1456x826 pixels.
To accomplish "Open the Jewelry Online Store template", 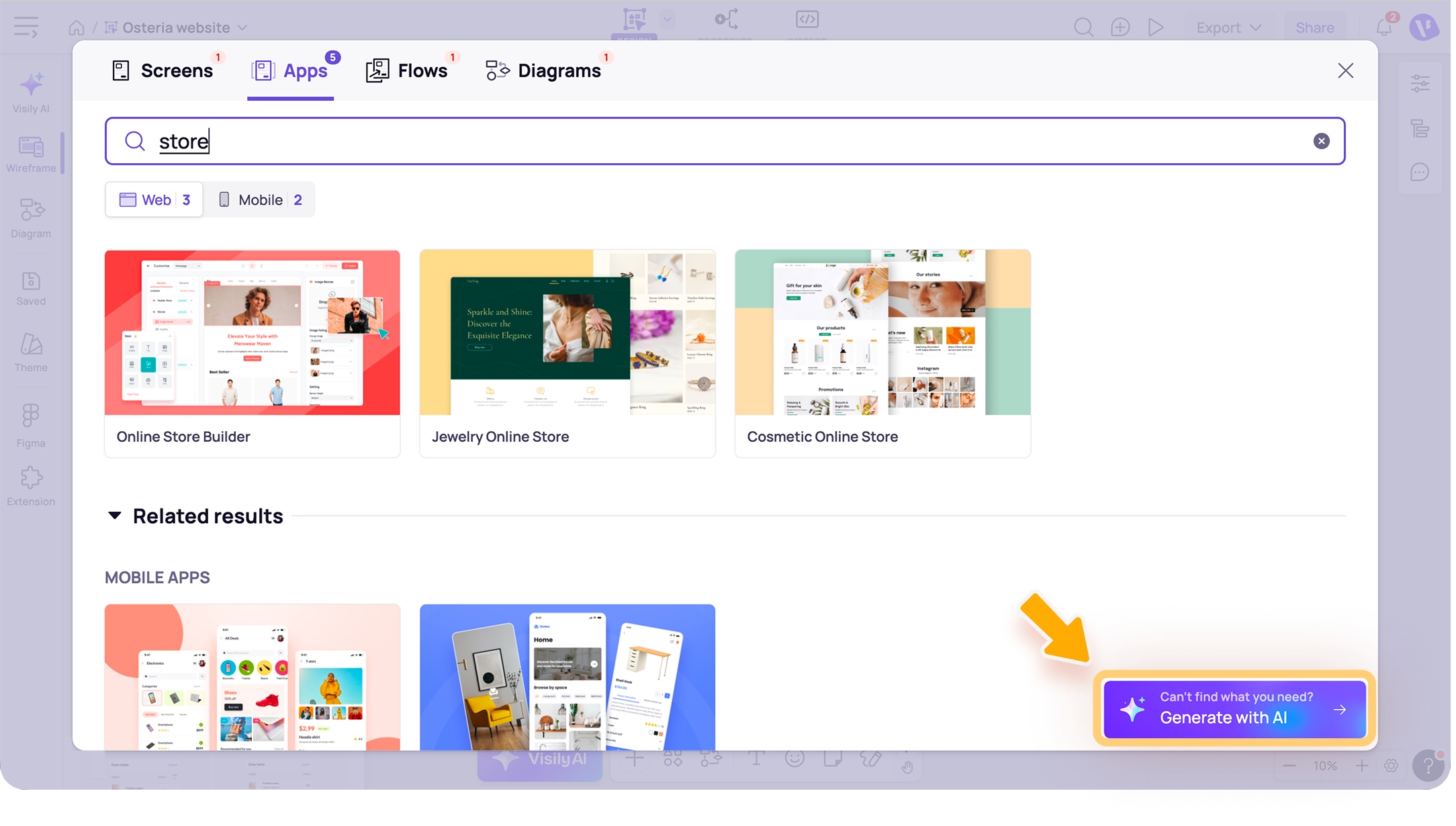I will pos(567,354).
